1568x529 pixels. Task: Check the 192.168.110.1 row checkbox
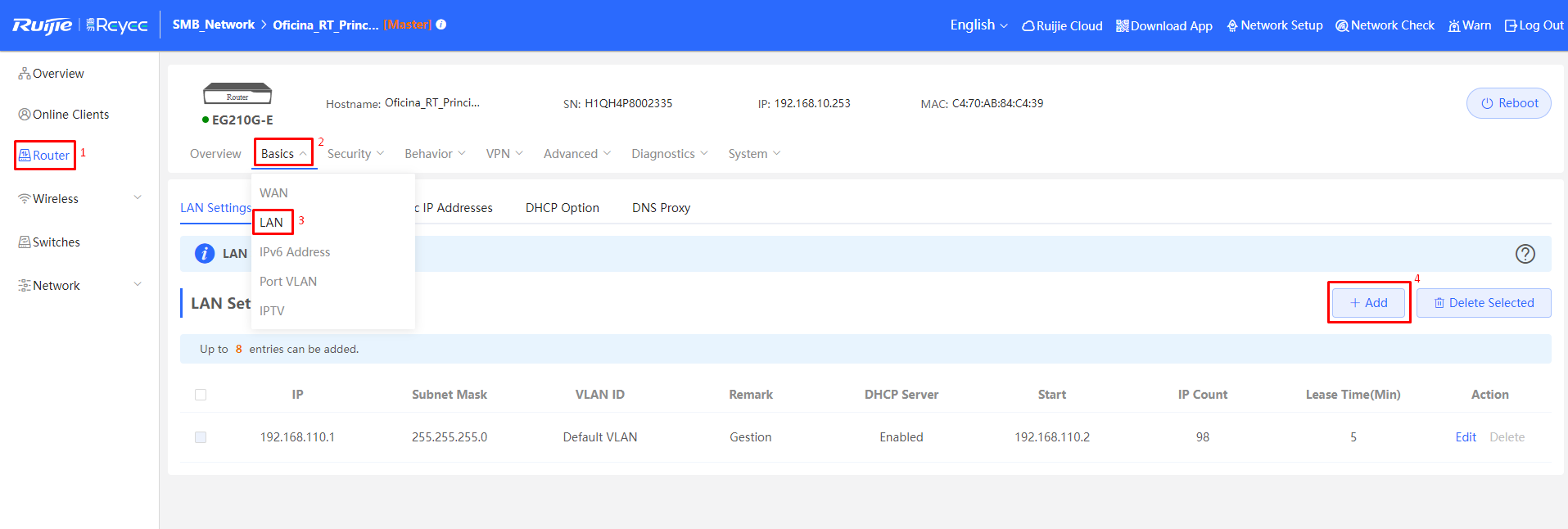coord(201,437)
